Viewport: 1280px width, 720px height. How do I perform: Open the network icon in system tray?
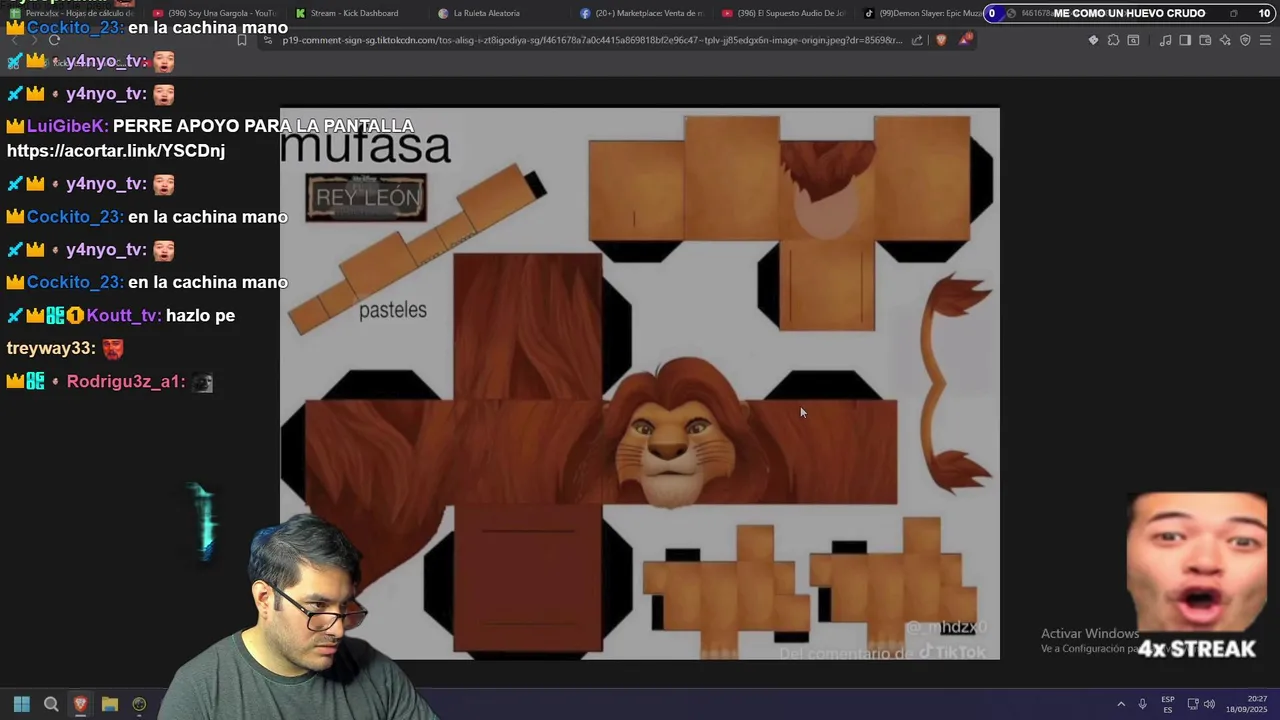click(x=1193, y=704)
